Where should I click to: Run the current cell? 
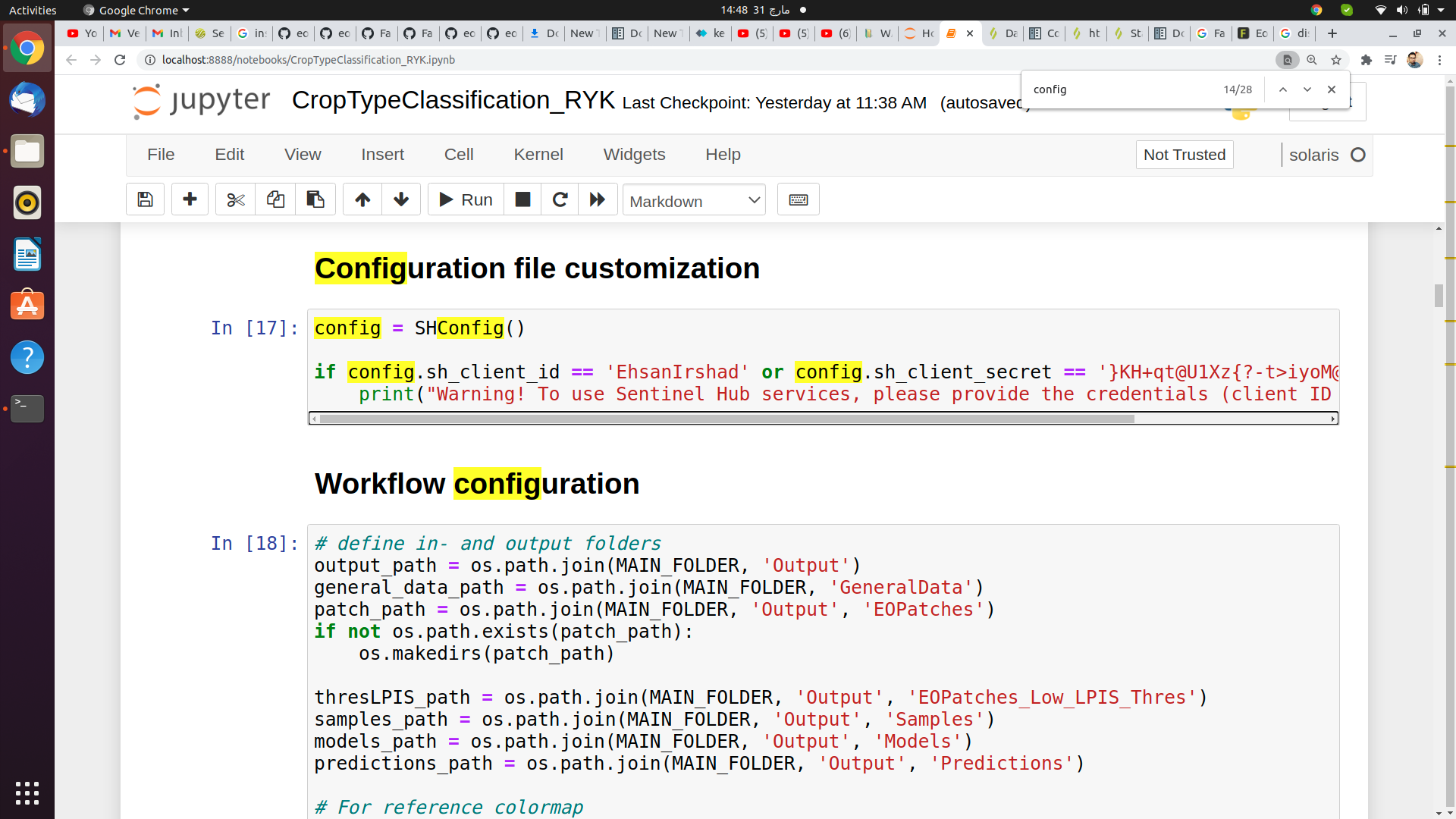pyautogui.click(x=464, y=199)
